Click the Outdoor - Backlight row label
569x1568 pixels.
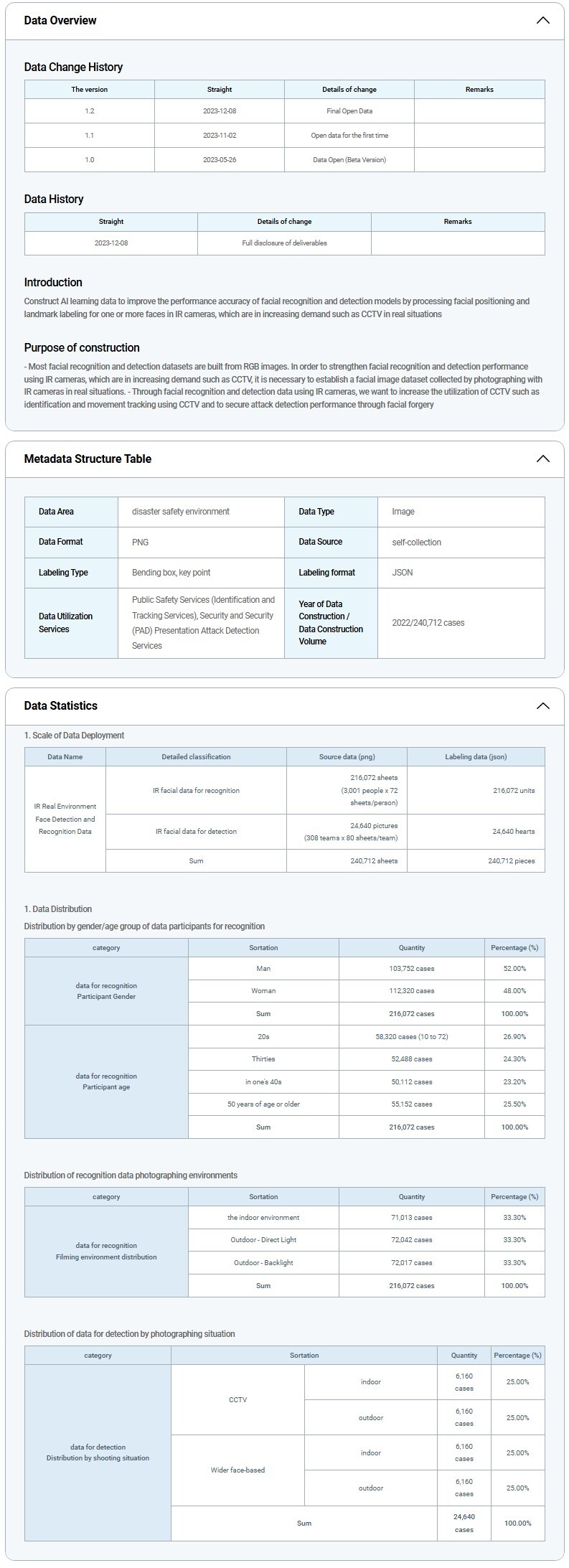click(x=263, y=1263)
